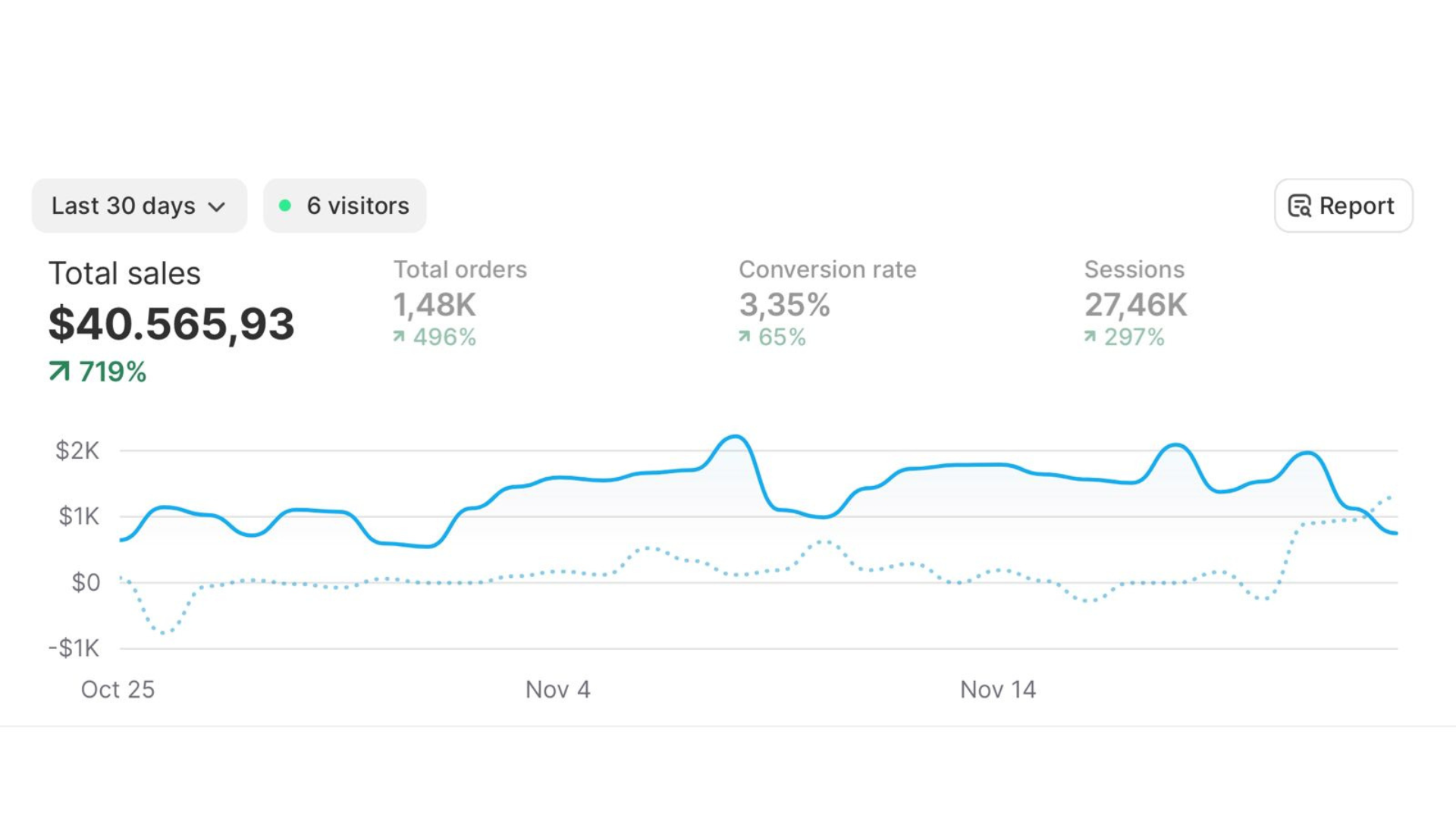Click the green live visitors status dot
Viewport: 1456px width, 819px height.
[285, 206]
